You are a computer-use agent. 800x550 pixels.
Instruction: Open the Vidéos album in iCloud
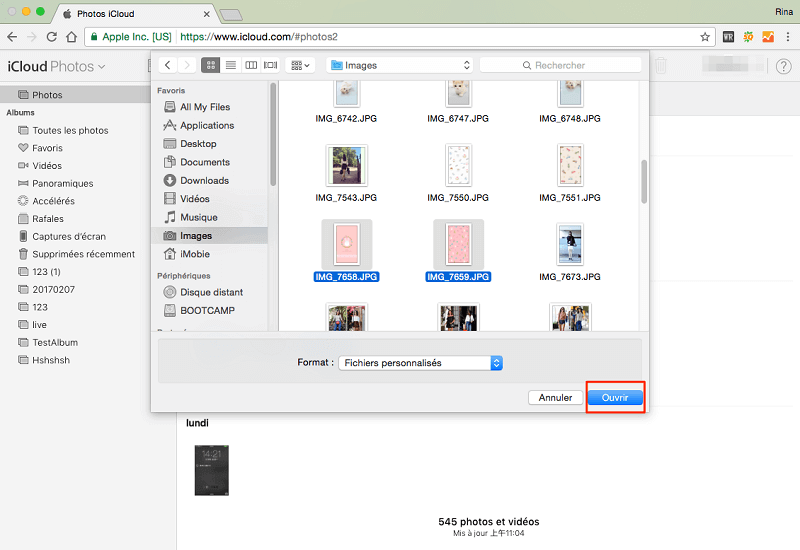(x=40, y=165)
